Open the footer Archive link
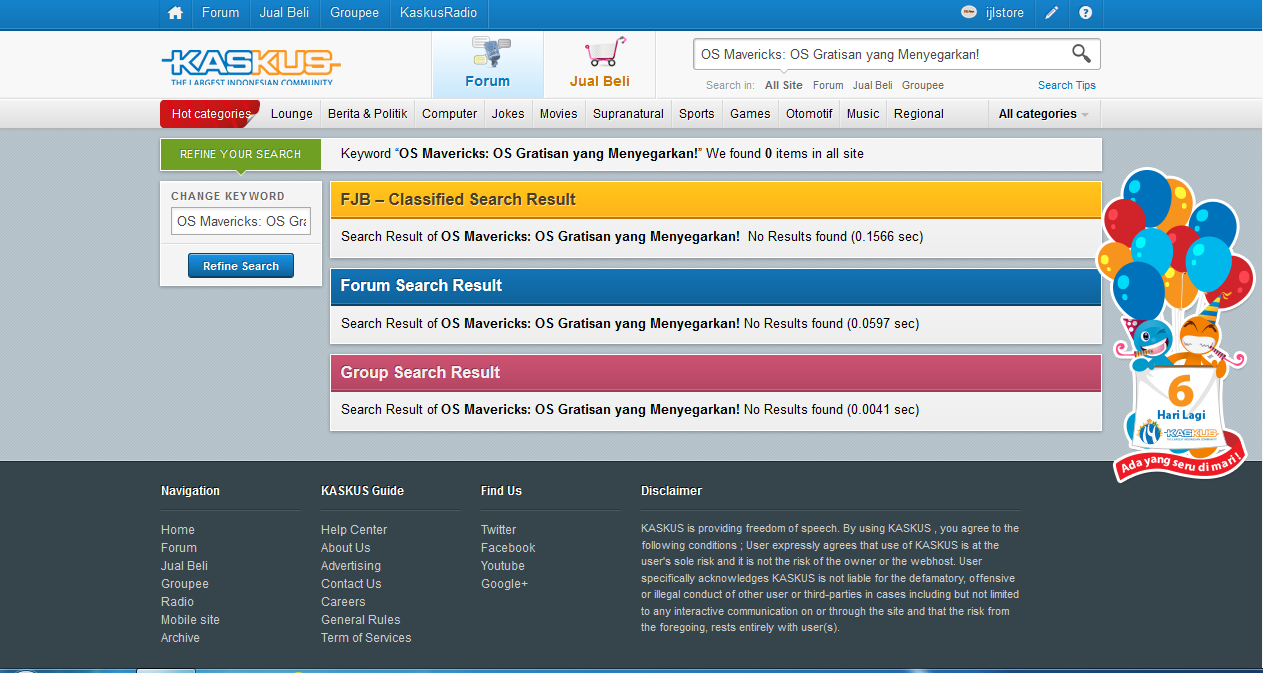The height and width of the screenshot is (673, 1263). pos(180,638)
